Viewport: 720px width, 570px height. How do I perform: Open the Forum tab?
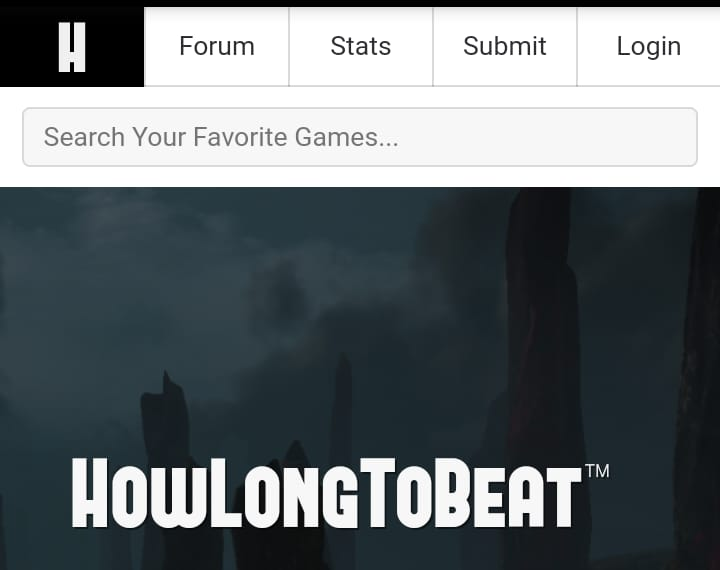217,46
